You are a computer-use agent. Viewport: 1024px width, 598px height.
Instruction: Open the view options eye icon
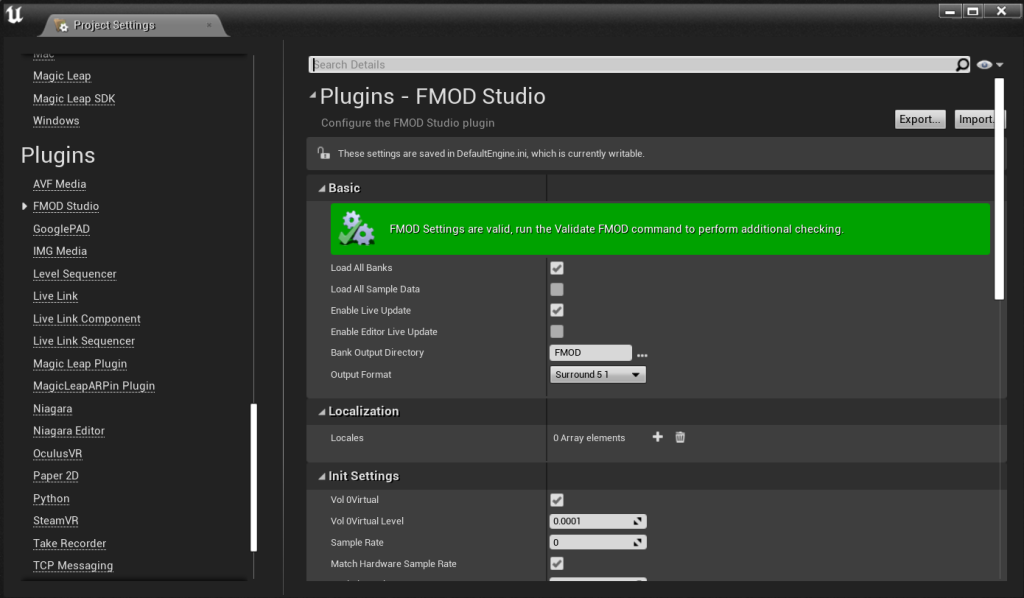click(x=989, y=65)
